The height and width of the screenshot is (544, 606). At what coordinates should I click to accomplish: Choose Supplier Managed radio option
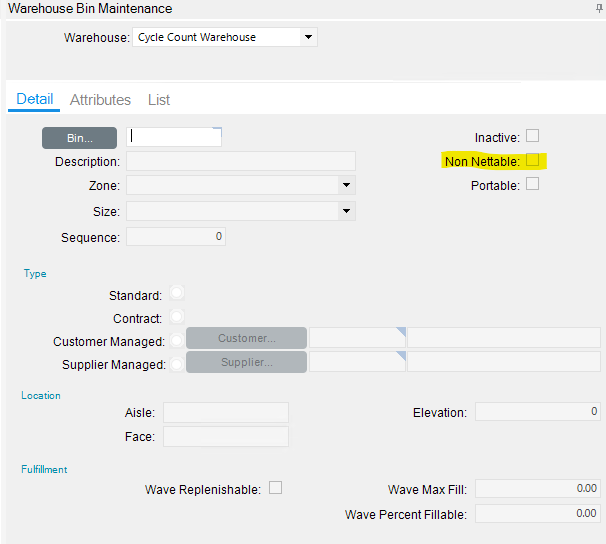tap(177, 364)
